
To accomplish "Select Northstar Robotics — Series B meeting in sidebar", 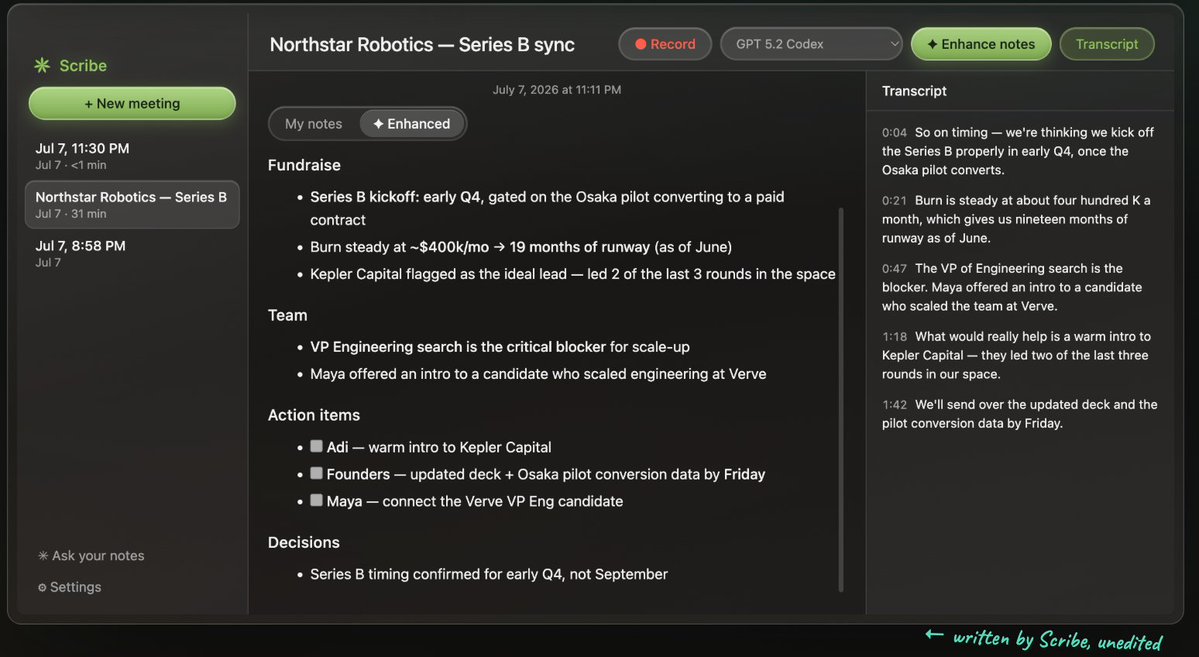I will (x=132, y=204).
